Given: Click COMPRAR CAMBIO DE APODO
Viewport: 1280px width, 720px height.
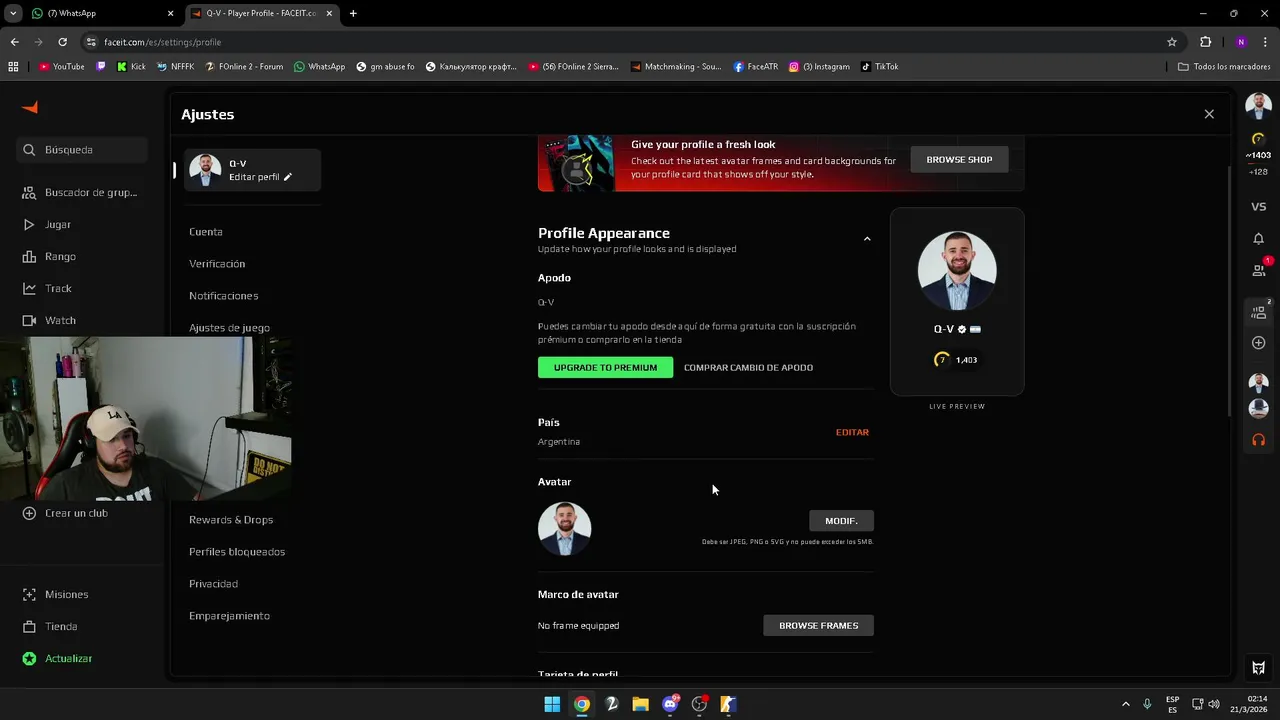Looking at the screenshot, I should (748, 368).
